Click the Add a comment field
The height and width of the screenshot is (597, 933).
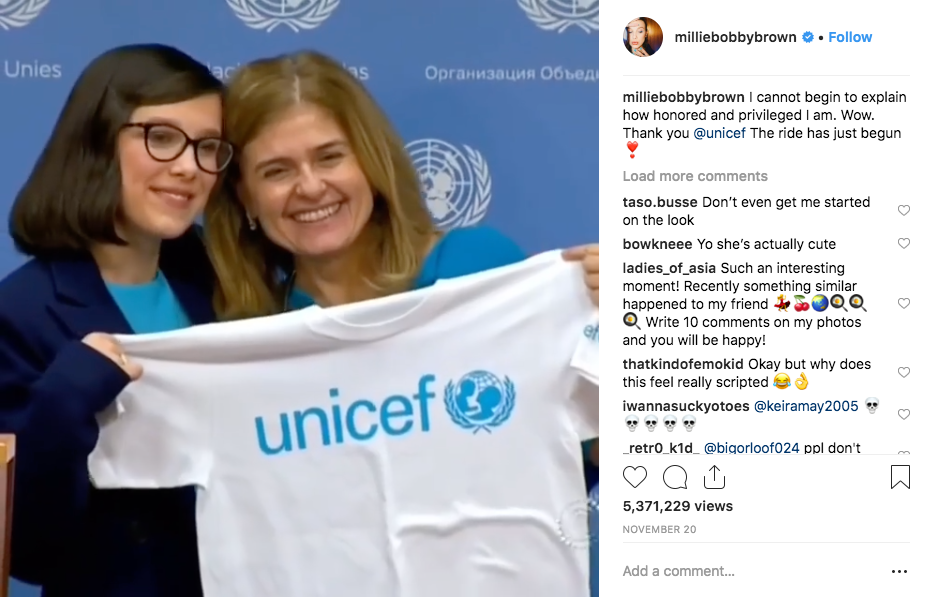pyautogui.click(x=750, y=571)
